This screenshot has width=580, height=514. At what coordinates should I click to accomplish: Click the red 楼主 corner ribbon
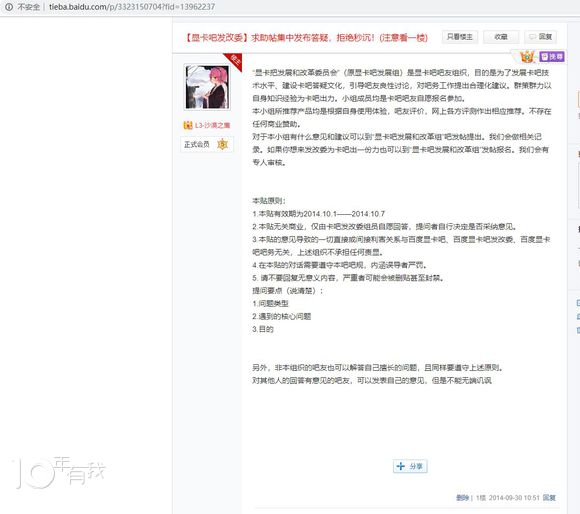point(234,60)
